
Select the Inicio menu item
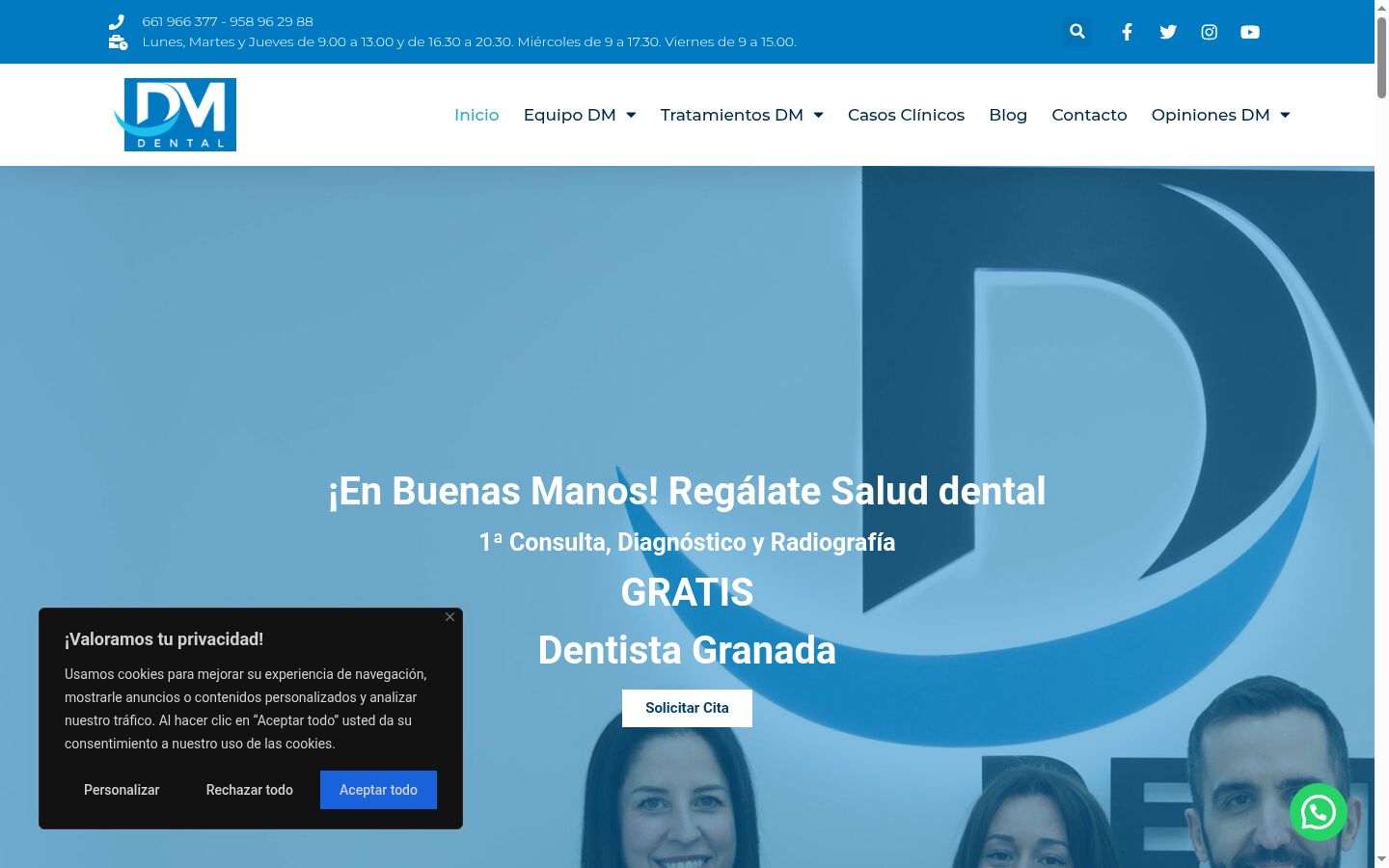tap(477, 115)
